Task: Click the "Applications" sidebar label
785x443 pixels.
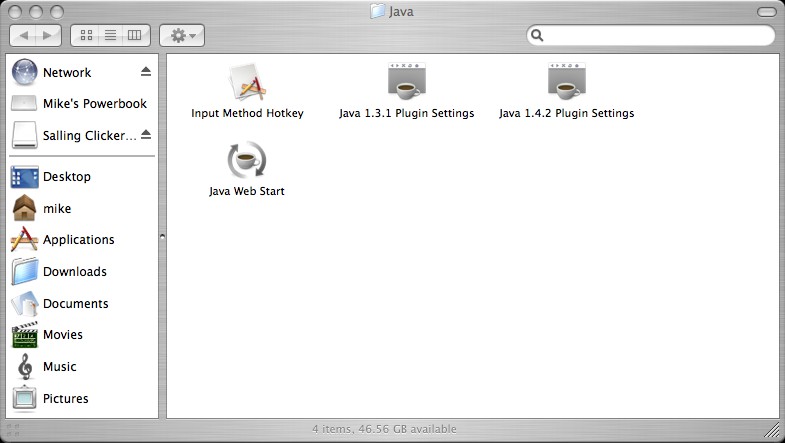Action: coord(79,240)
